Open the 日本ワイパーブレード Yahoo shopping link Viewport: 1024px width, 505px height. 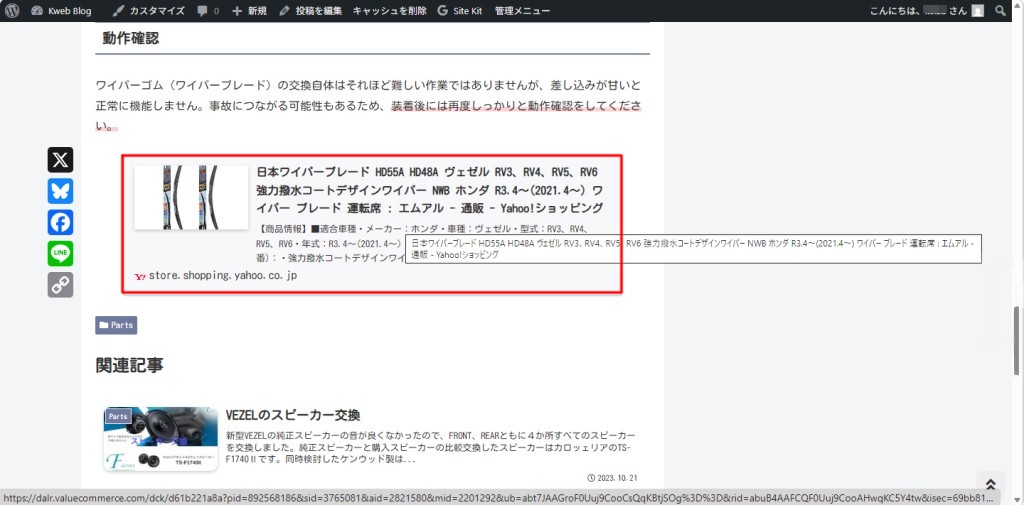pyautogui.click(x=429, y=189)
